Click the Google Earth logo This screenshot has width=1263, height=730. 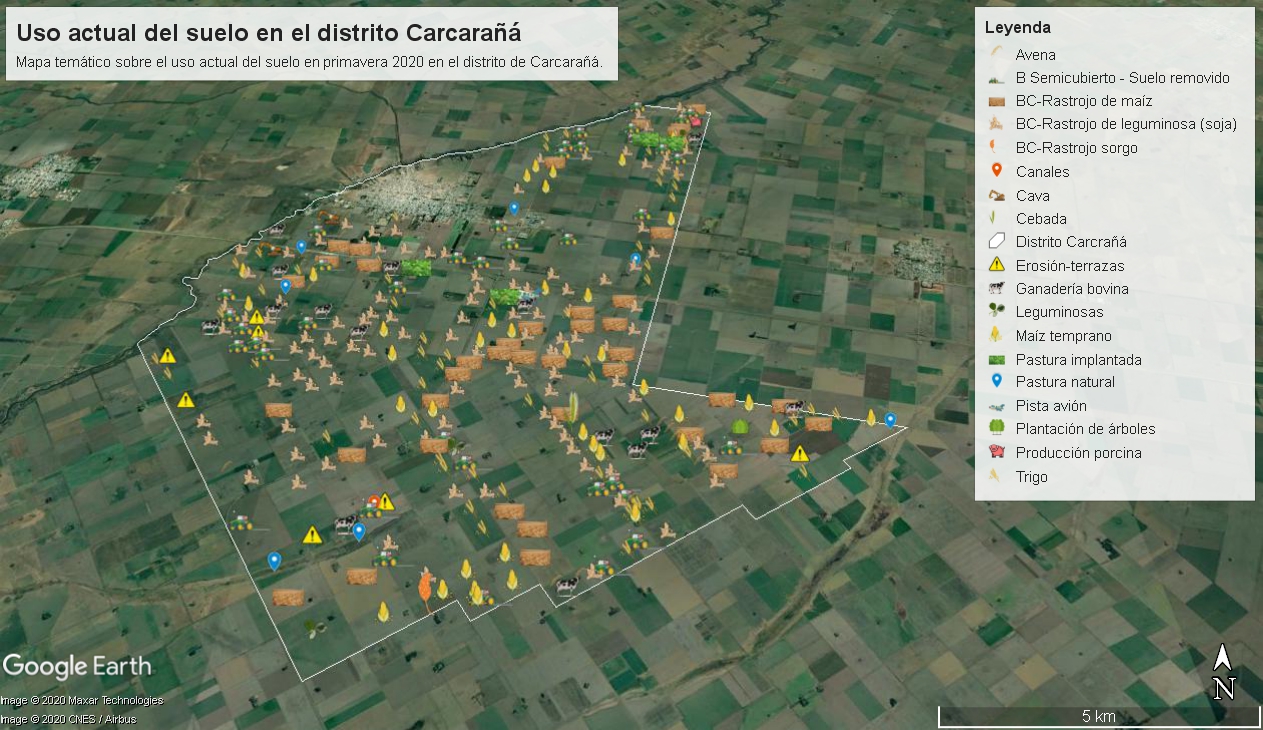77,666
